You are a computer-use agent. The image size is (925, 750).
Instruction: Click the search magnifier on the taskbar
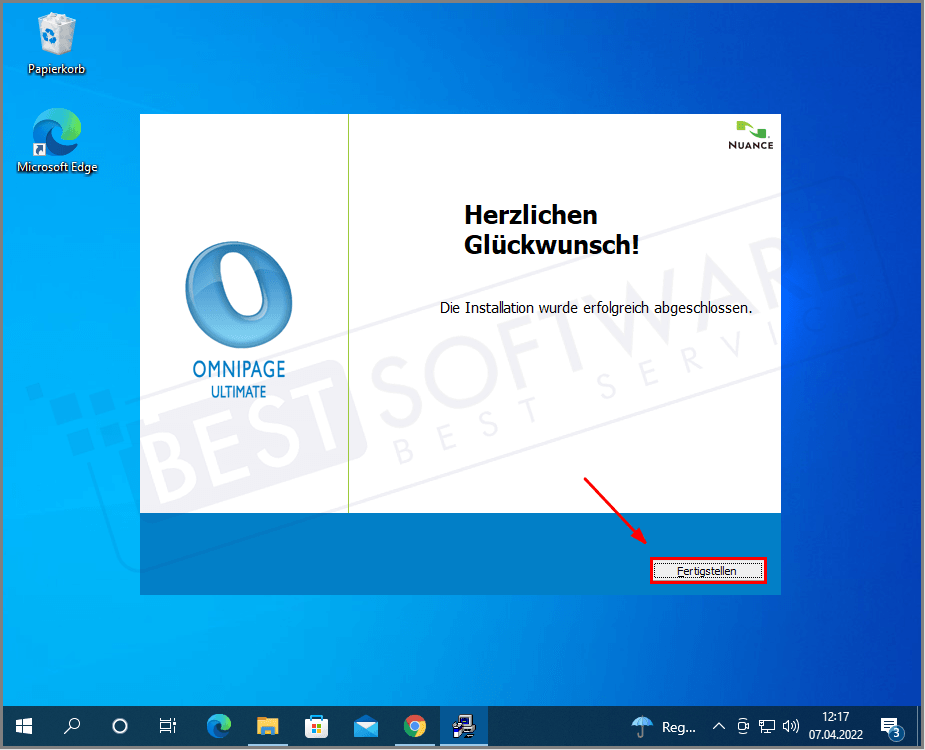[x=72, y=726]
